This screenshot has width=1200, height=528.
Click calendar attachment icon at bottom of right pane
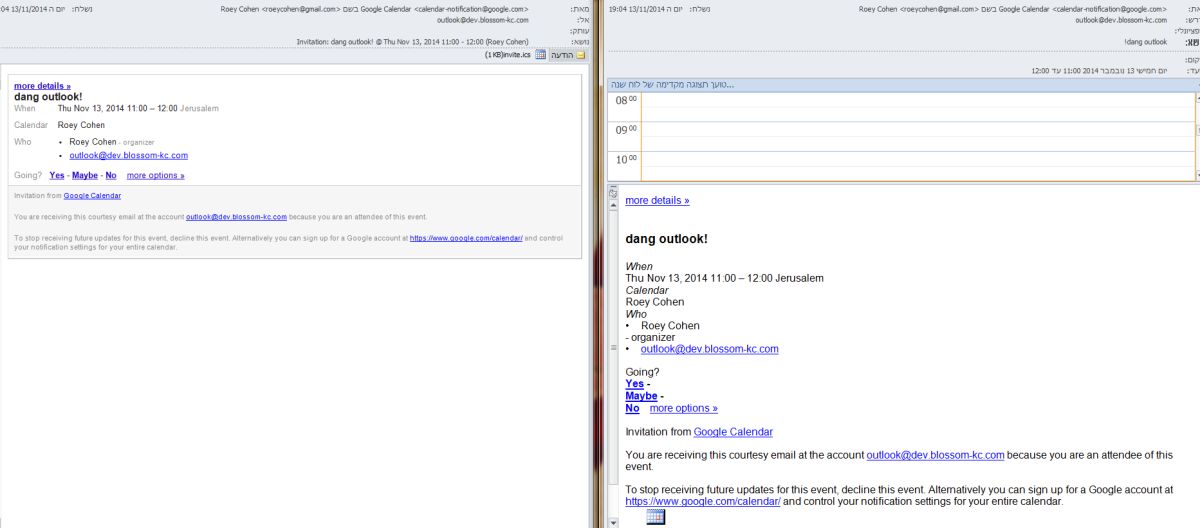[655, 517]
